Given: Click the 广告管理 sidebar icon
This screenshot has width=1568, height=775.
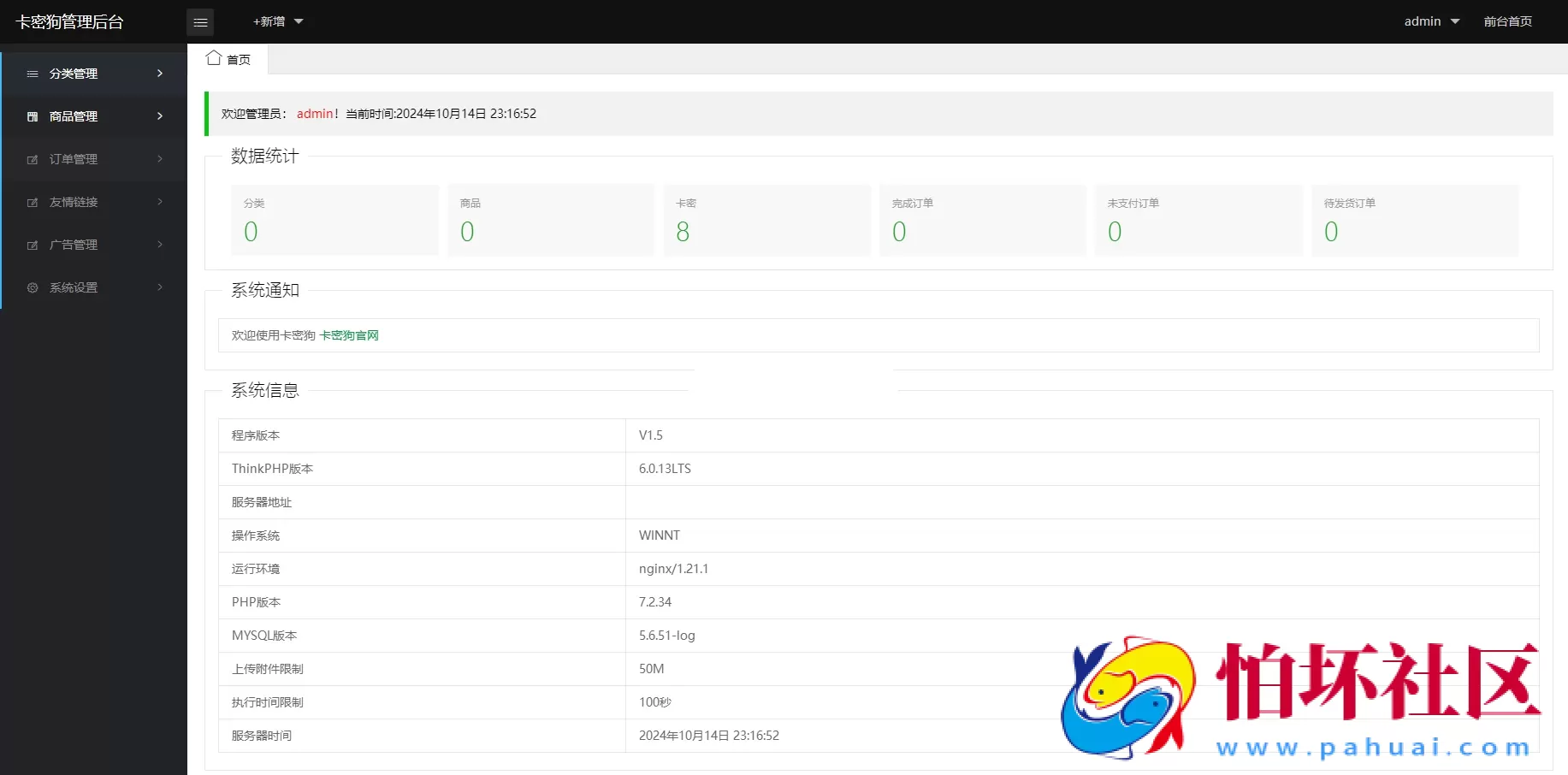Looking at the screenshot, I should [33, 245].
